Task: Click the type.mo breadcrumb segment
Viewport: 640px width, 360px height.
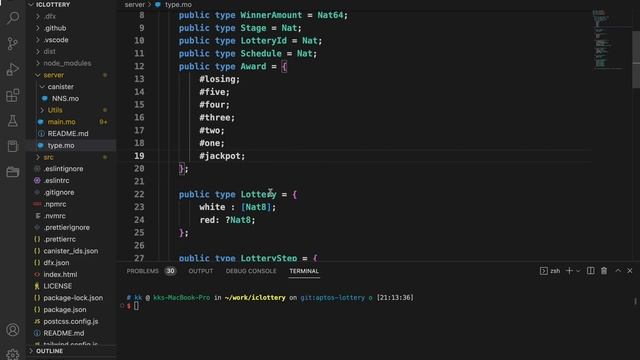Action: [x=178, y=5]
